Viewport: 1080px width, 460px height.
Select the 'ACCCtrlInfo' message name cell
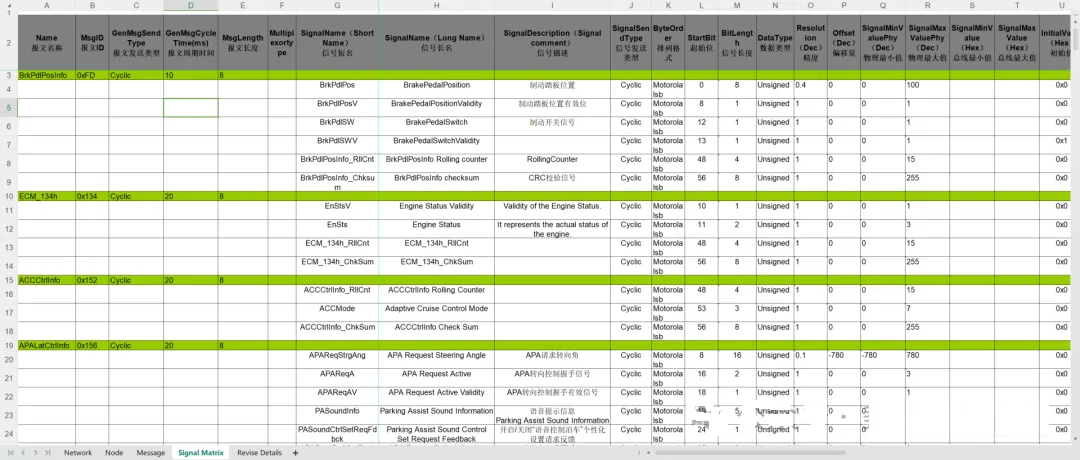[46, 280]
